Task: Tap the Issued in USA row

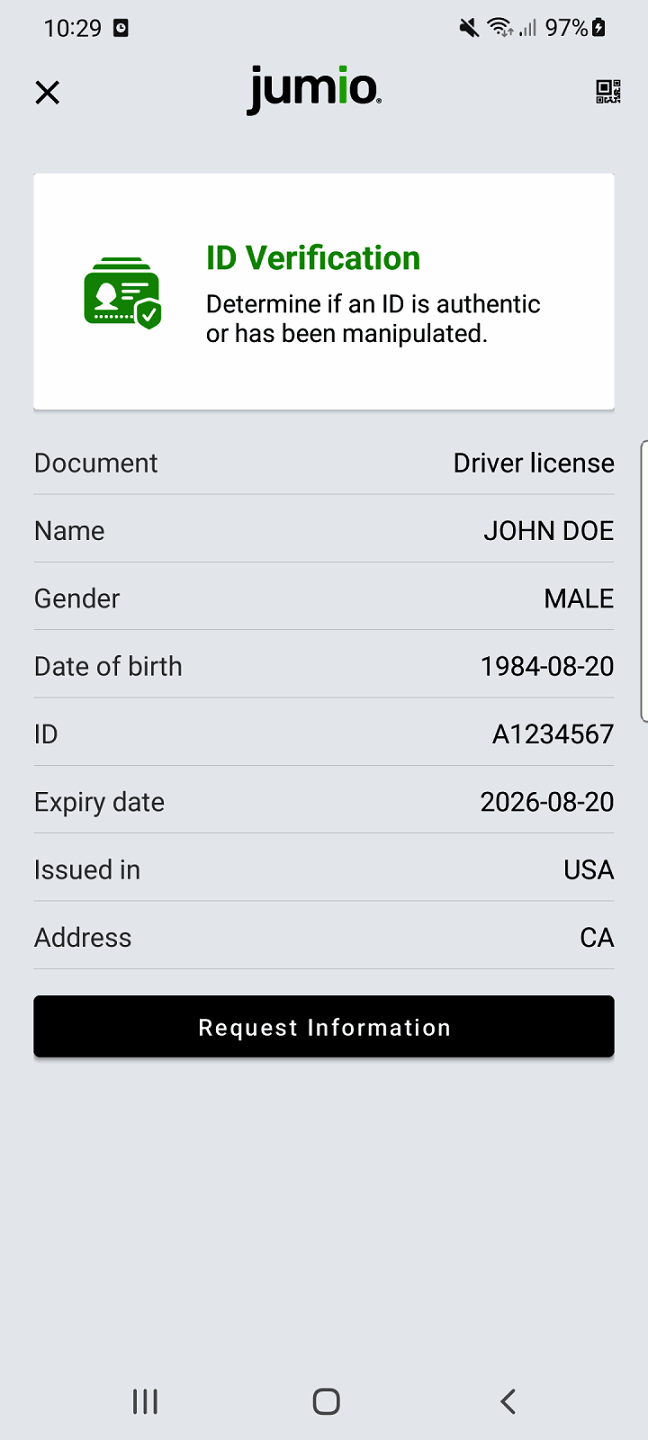Action: (324, 869)
